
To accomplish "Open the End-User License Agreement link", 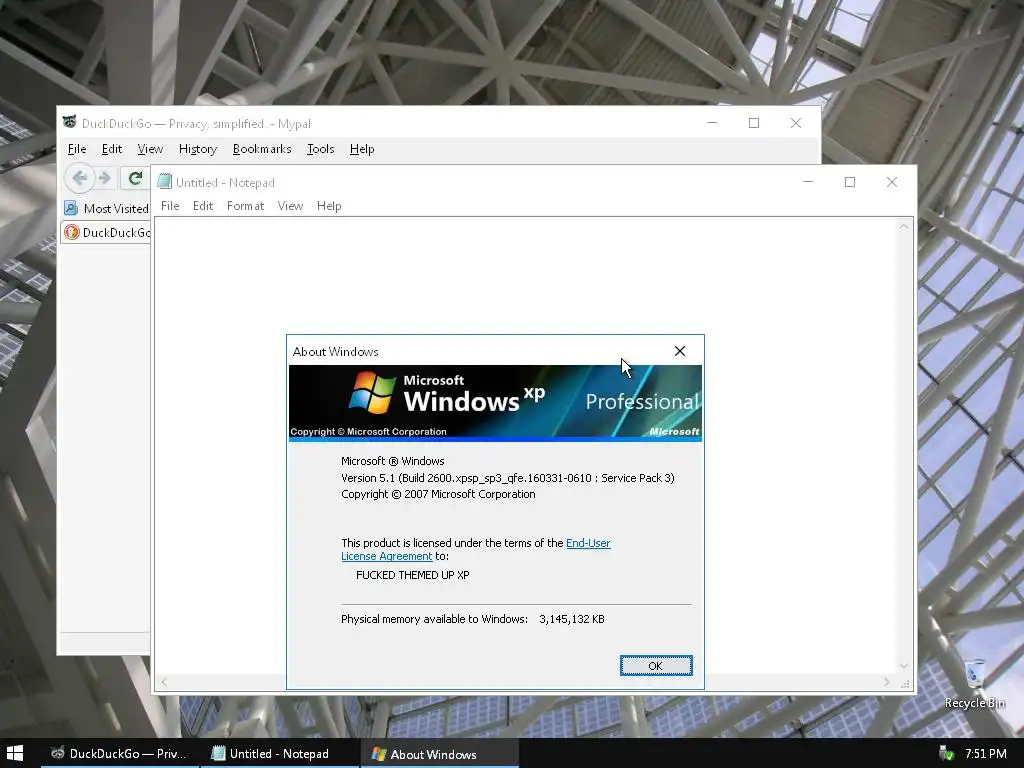I will 475,549.
